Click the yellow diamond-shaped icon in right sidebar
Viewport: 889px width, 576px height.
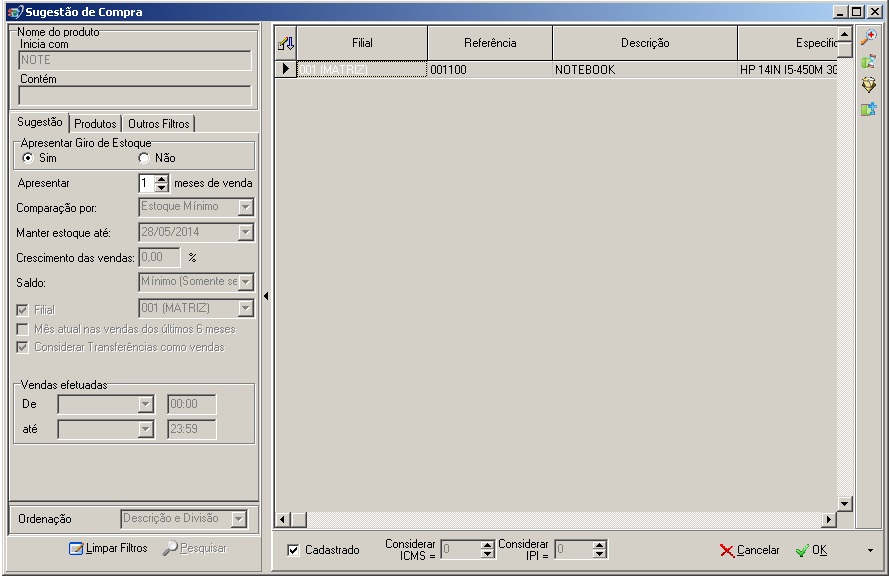point(869,86)
